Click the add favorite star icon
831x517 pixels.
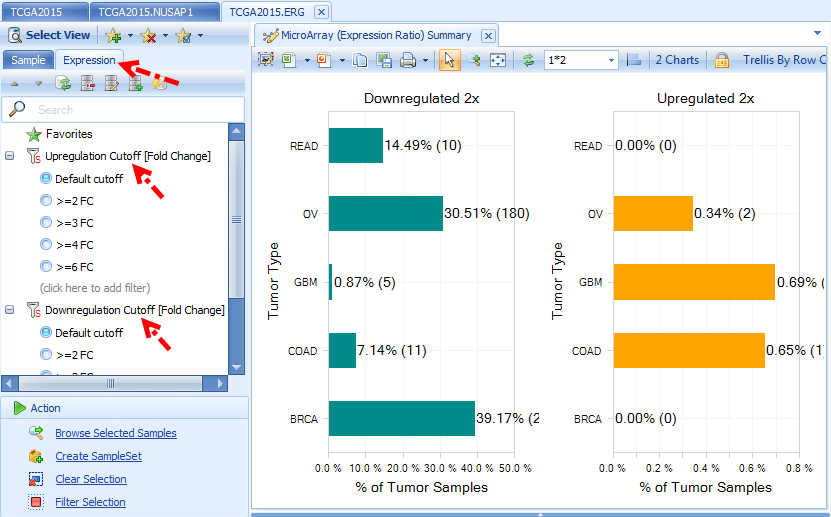pyautogui.click(x=113, y=35)
